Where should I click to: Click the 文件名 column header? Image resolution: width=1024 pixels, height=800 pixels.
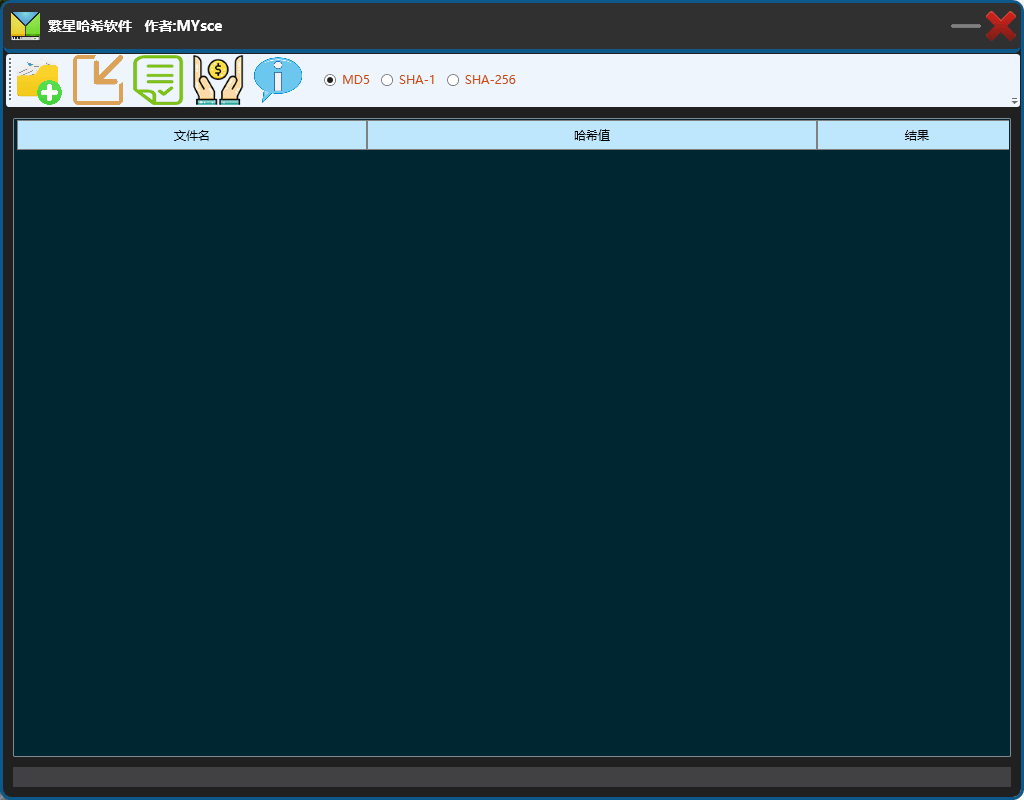[192, 135]
